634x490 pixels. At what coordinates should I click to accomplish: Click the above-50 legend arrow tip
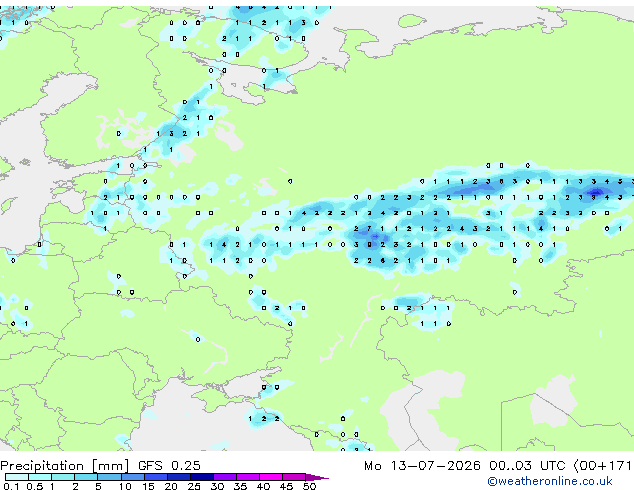(x=317, y=478)
